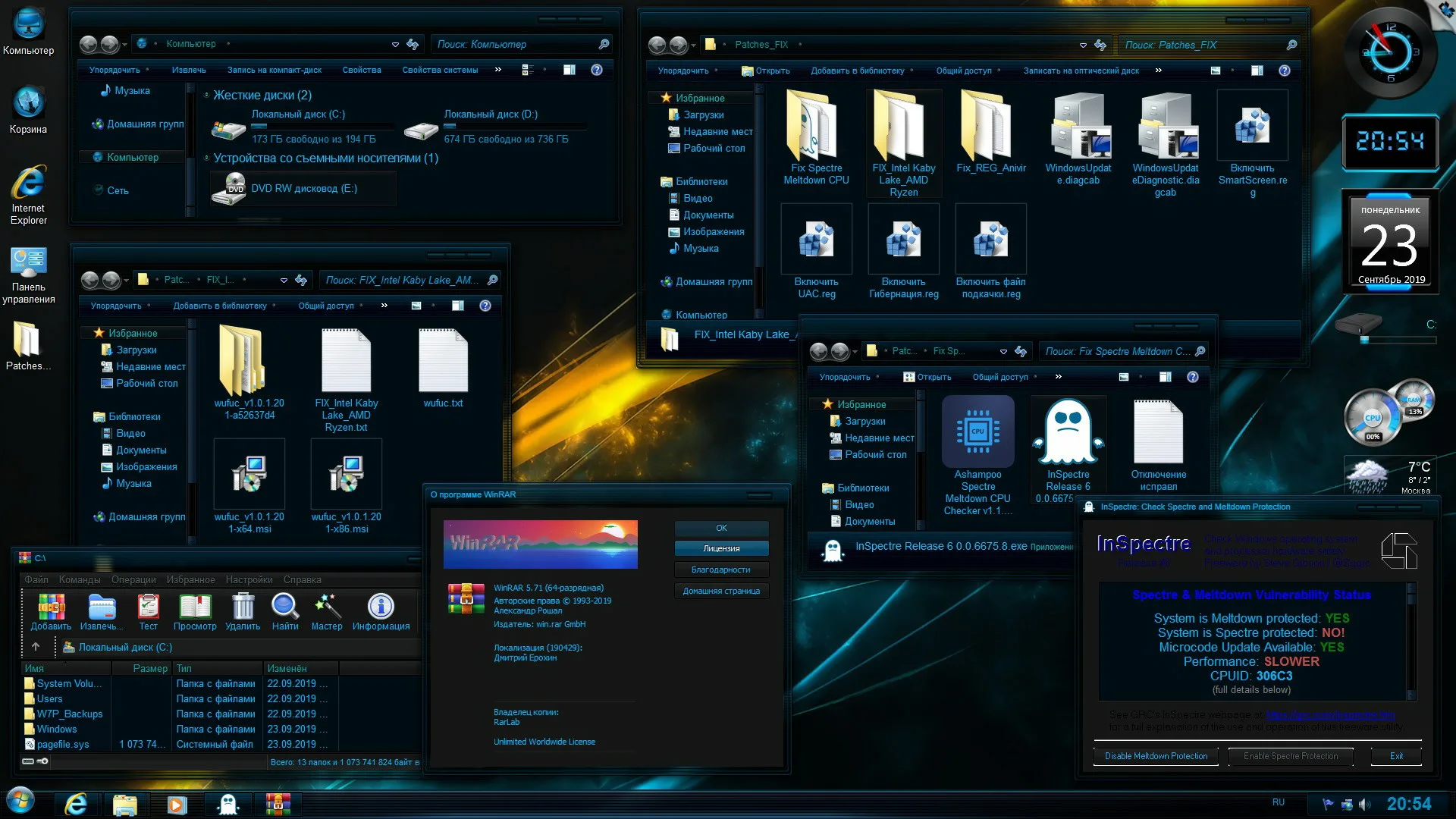
Task: Sort WinRAR list by Размер column
Action: (142, 668)
